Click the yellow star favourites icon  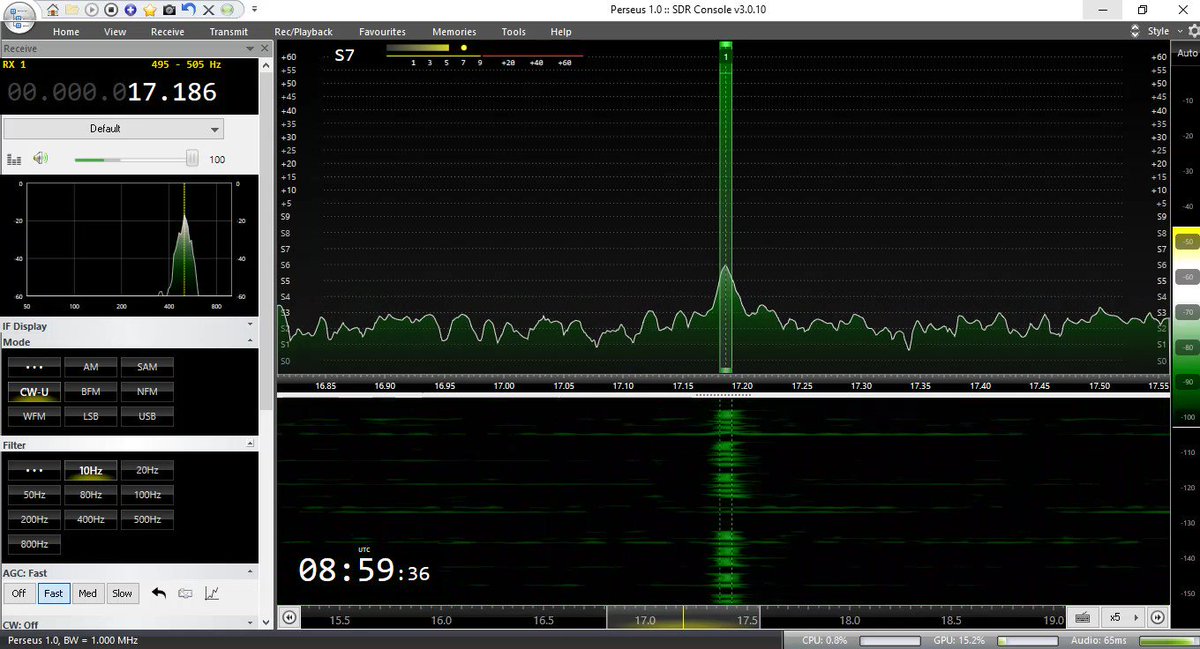149,9
